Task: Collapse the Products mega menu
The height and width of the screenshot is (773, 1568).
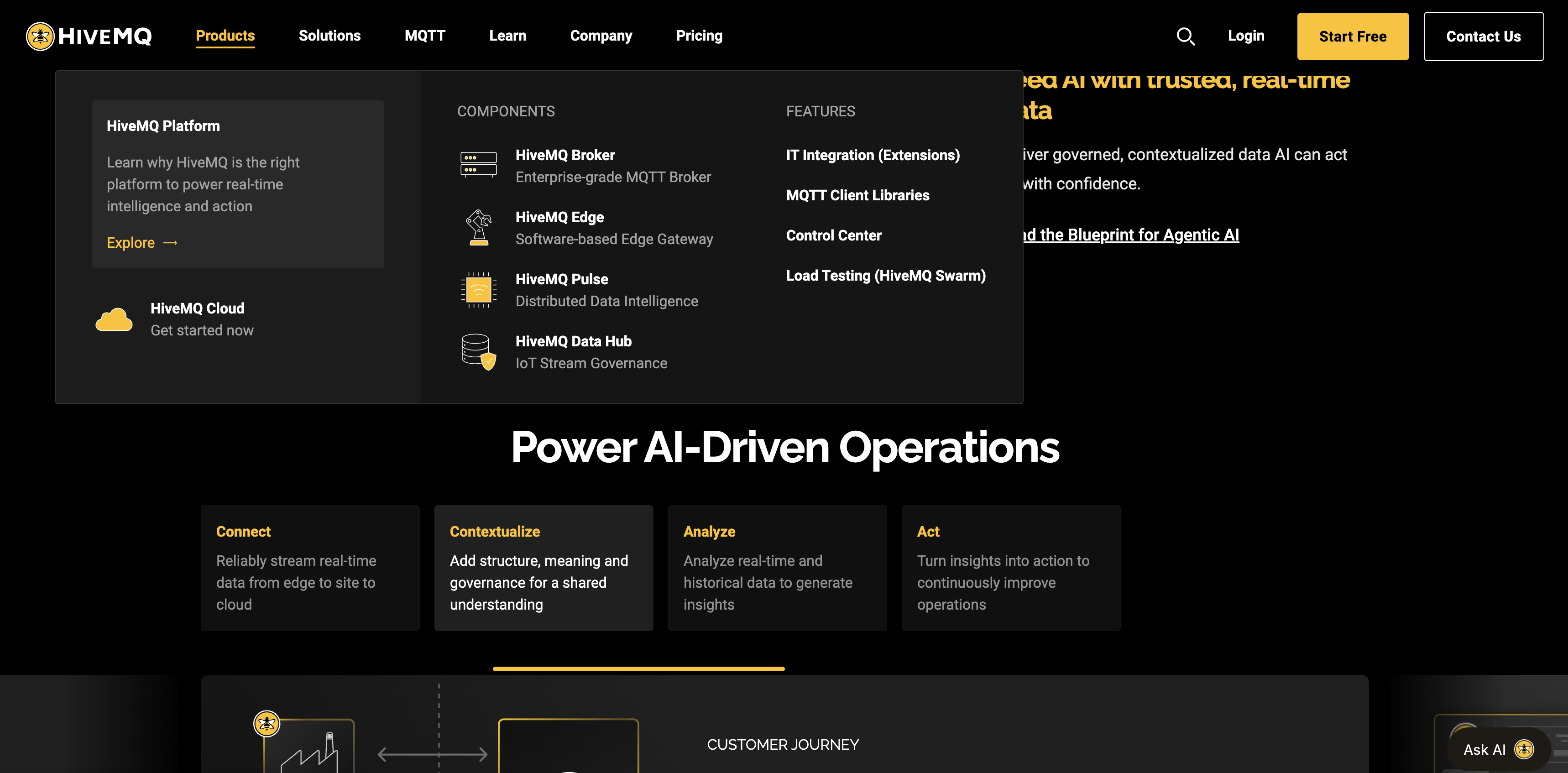Action: [225, 36]
